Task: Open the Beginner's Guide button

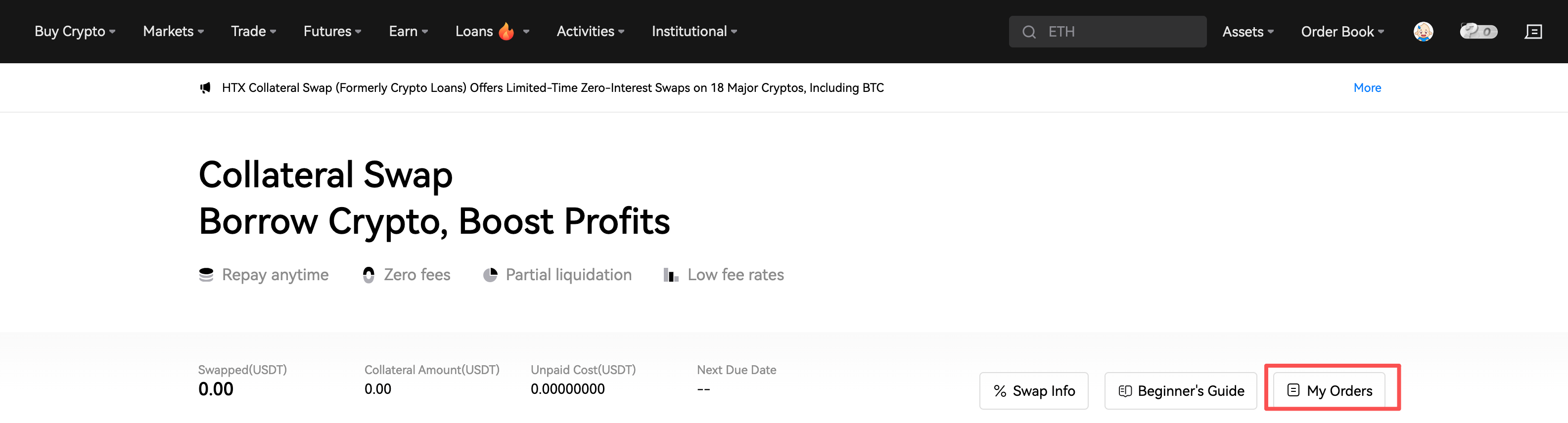Action: click(x=1180, y=391)
